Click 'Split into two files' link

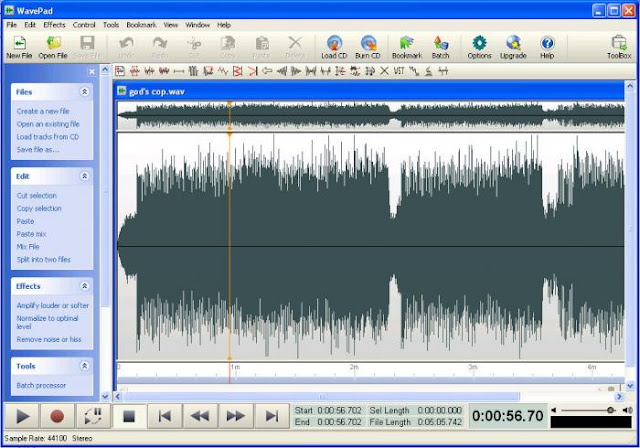point(44,259)
